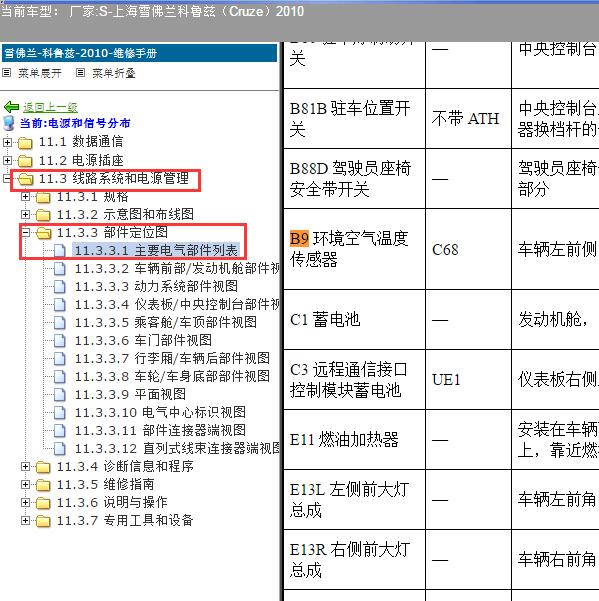
Task: Expand the 11.3.4 诊断信息和程序 node
Action: (x=25, y=466)
